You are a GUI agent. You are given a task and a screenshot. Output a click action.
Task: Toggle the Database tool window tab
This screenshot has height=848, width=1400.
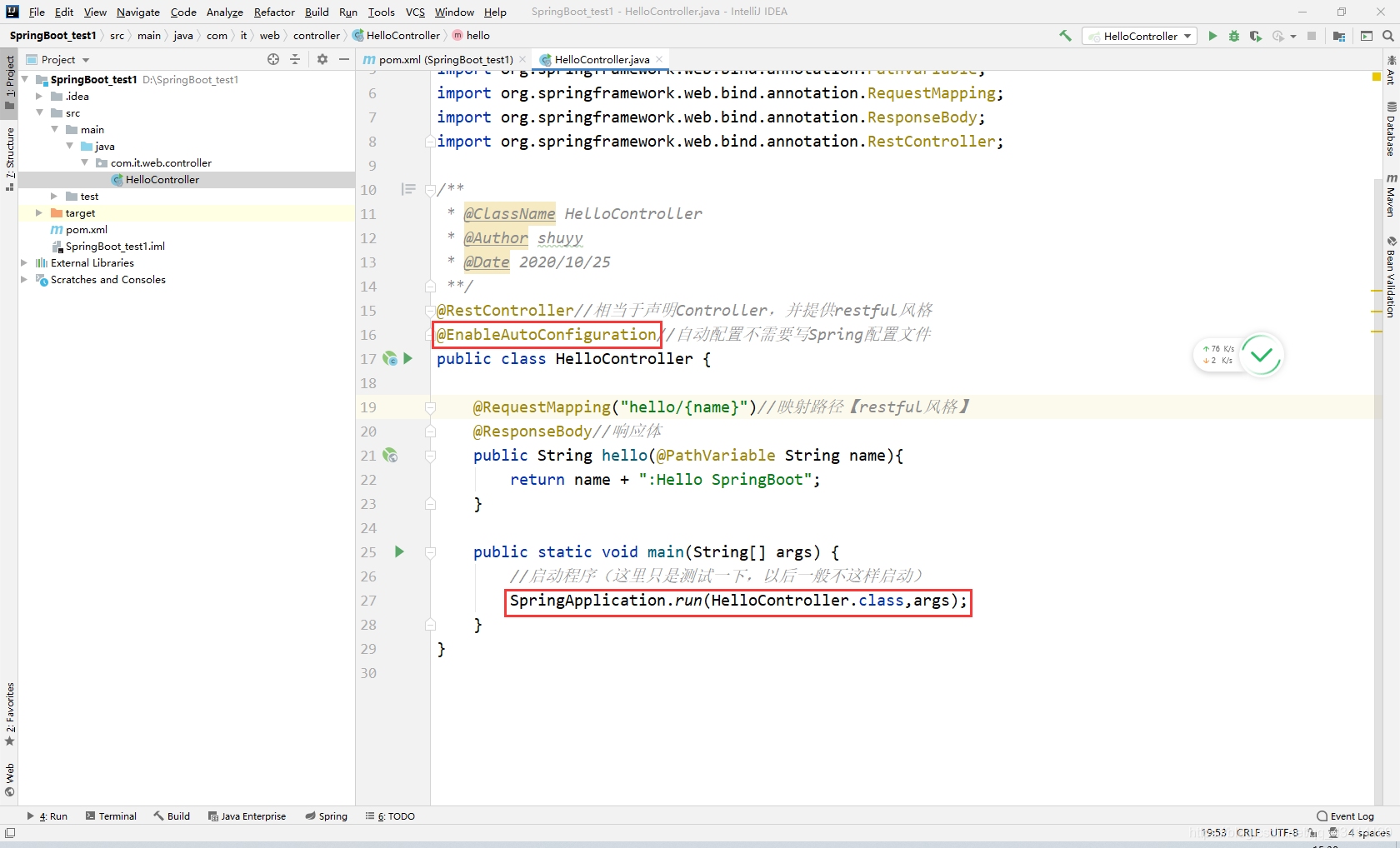[x=1391, y=128]
